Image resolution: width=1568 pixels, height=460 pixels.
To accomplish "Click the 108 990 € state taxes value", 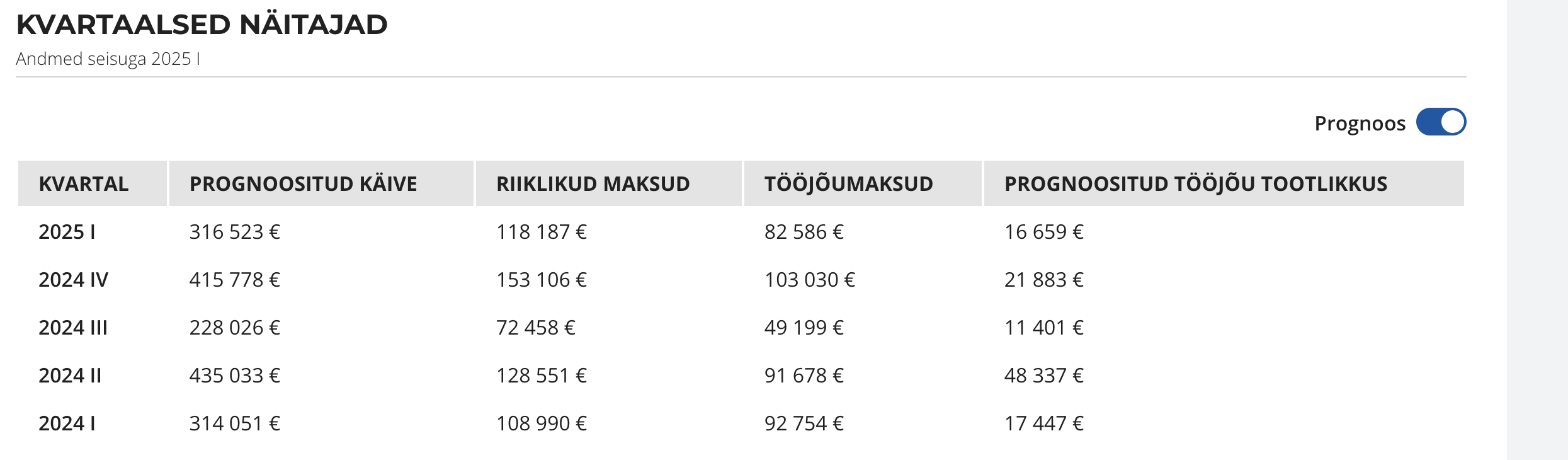I will pyautogui.click(x=542, y=423).
